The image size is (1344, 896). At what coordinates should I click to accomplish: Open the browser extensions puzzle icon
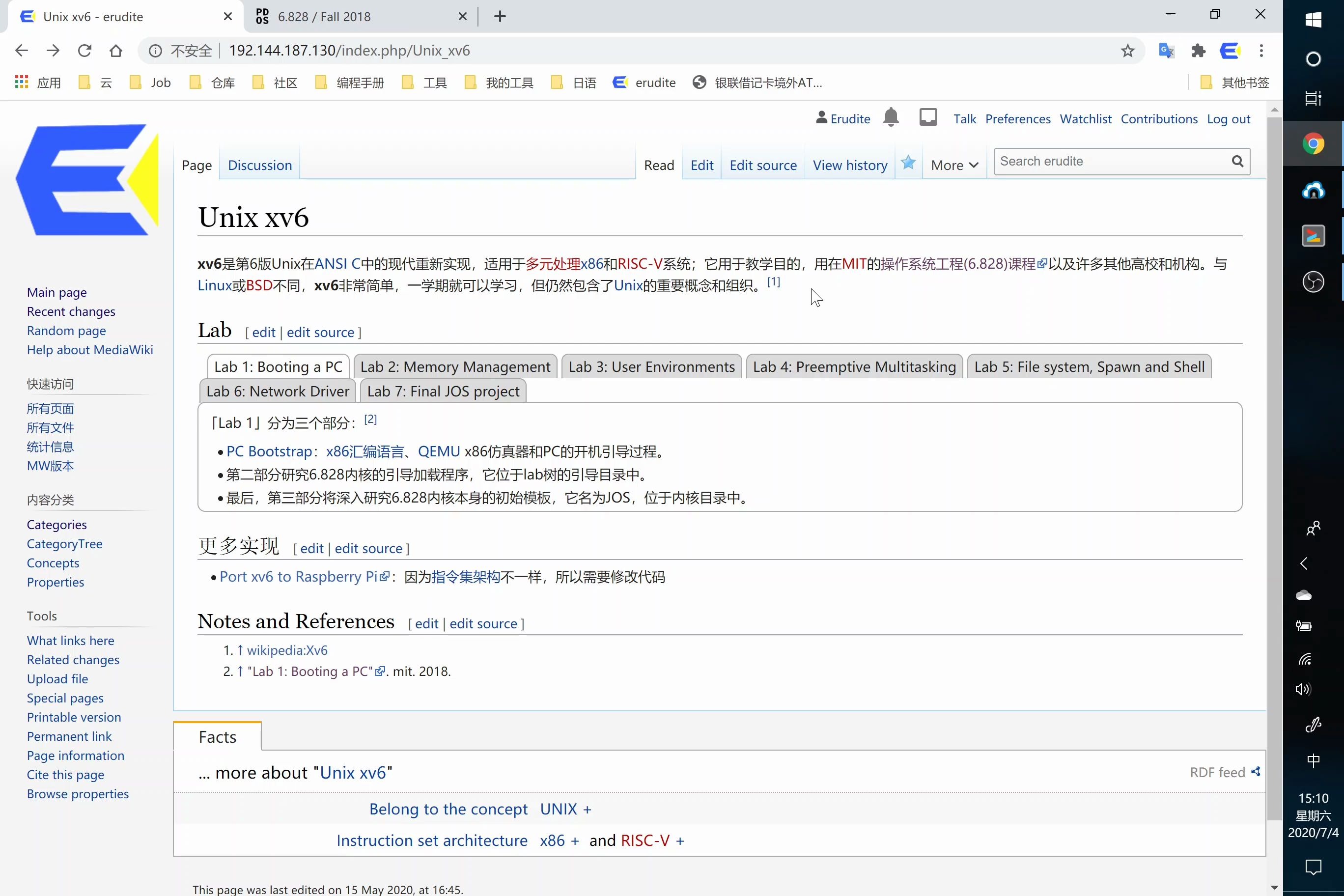1198,50
